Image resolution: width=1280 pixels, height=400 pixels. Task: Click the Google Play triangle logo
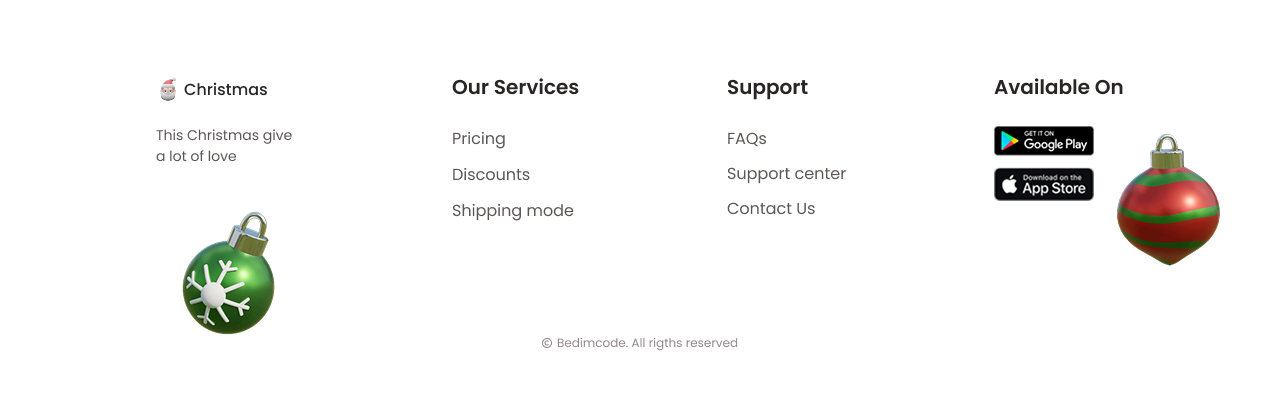tap(1009, 142)
